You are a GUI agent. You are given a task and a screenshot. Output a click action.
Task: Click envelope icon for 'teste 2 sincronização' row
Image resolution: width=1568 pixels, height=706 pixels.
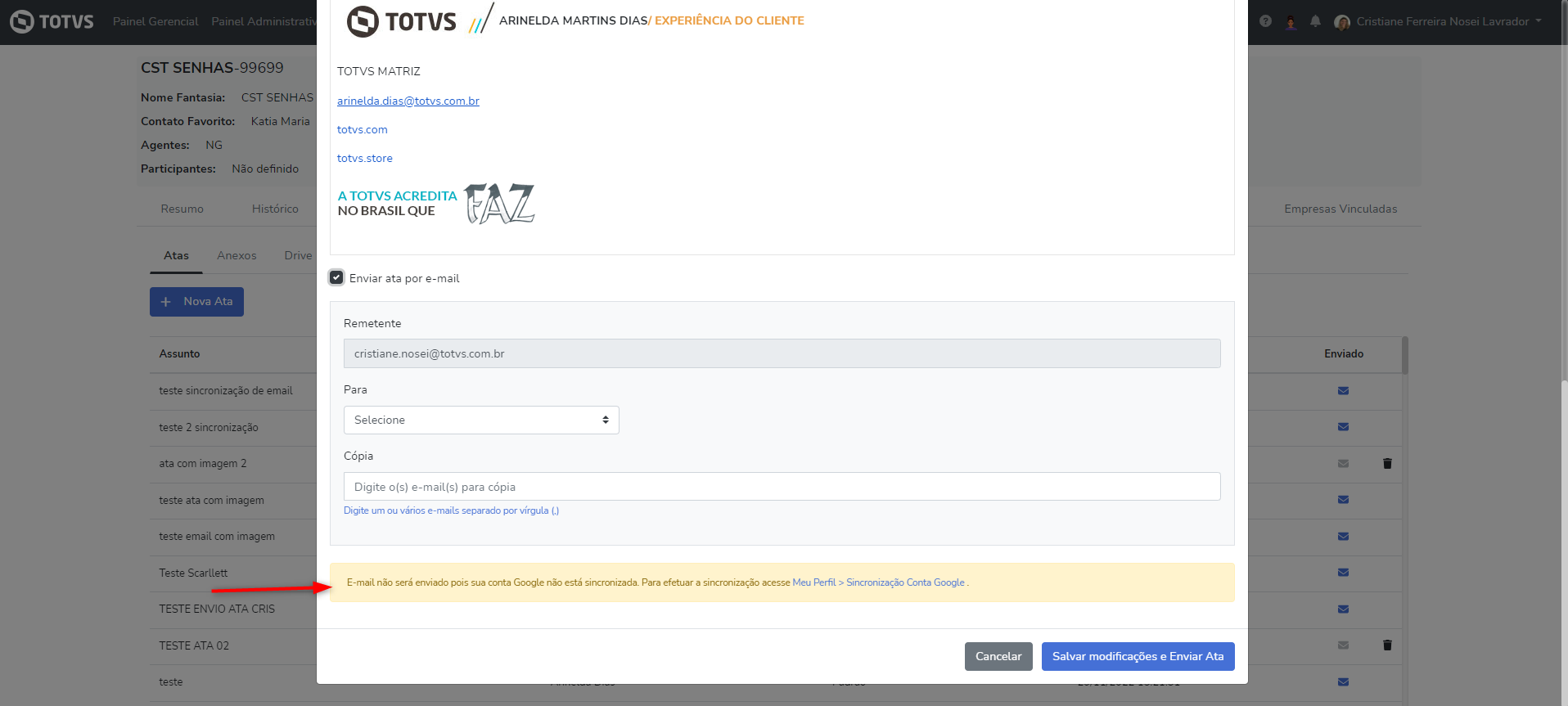[x=1343, y=427]
